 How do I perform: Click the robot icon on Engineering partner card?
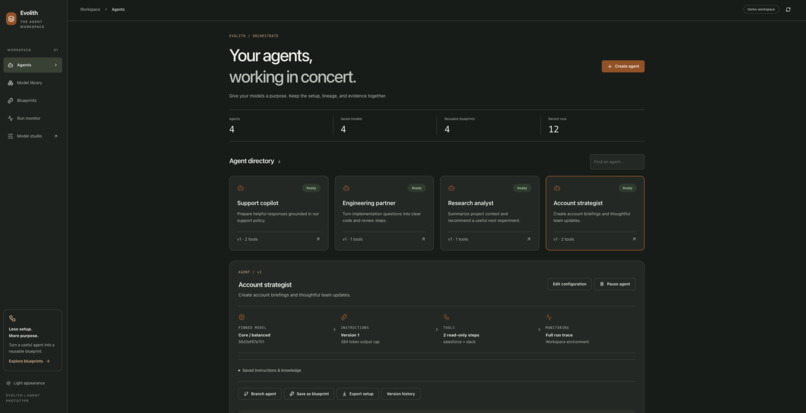click(x=346, y=188)
